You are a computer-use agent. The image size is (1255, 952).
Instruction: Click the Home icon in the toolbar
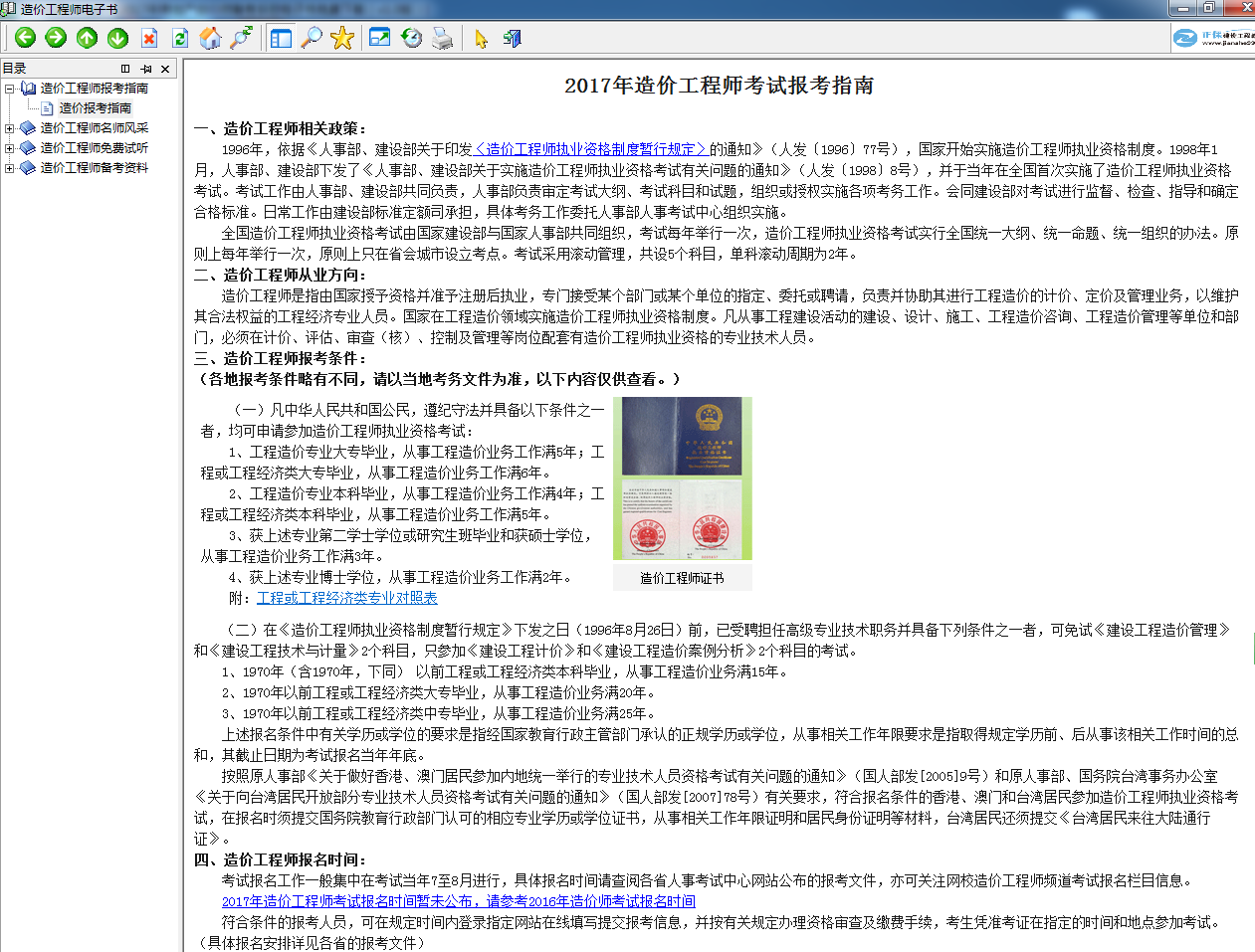click(x=211, y=38)
